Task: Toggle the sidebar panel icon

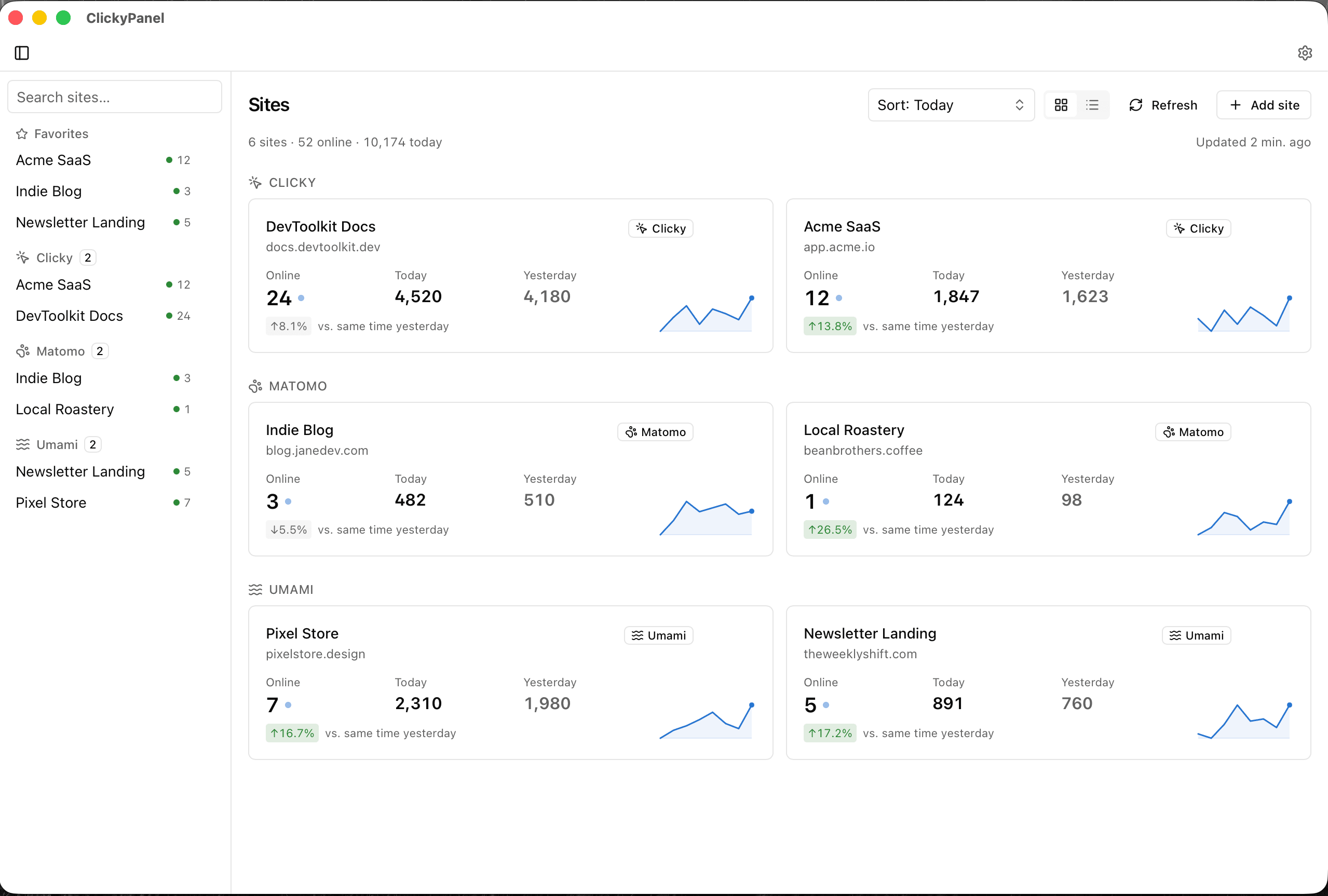Action: pyautogui.click(x=22, y=53)
